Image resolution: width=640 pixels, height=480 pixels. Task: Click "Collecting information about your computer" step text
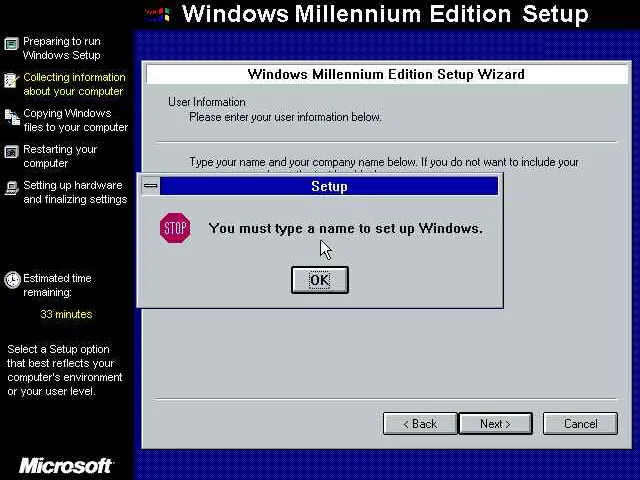pyautogui.click(x=74, y=84)
